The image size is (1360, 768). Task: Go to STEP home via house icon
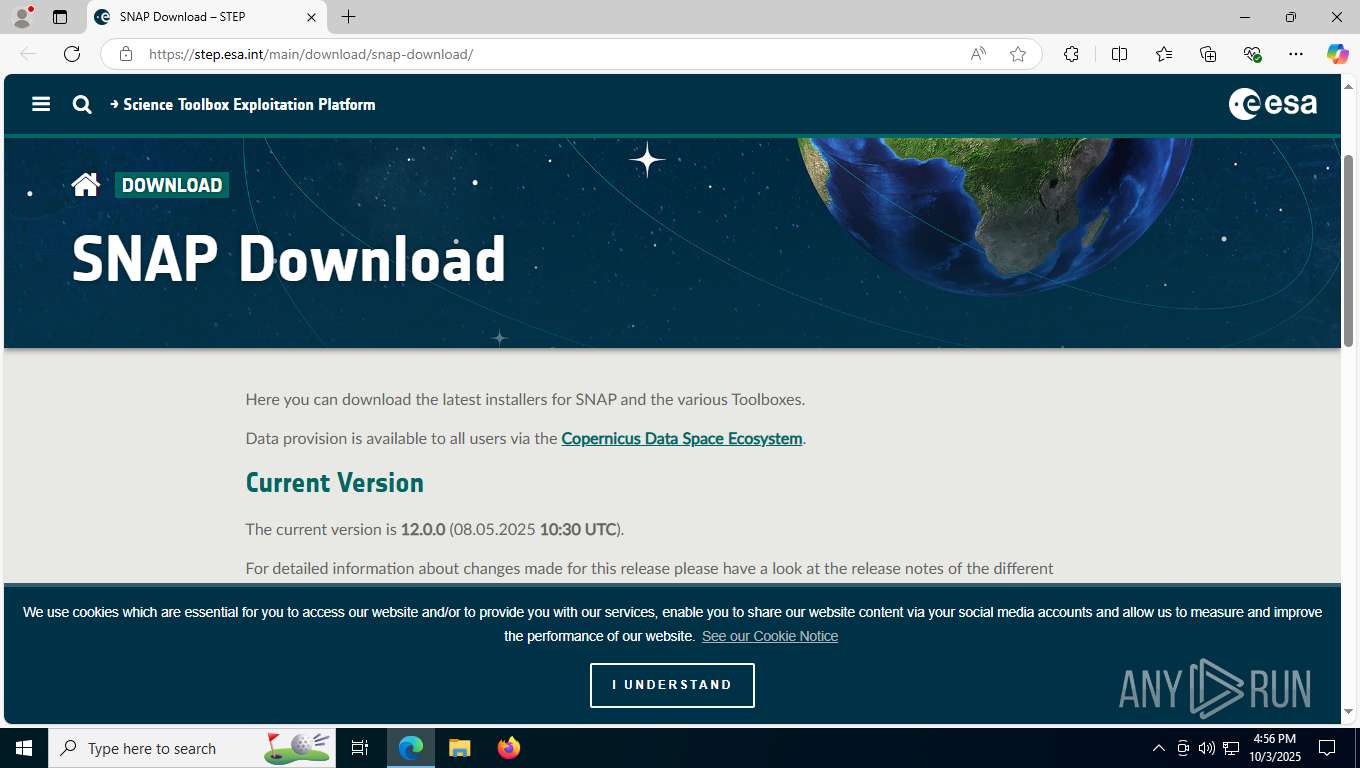(86, 185)
